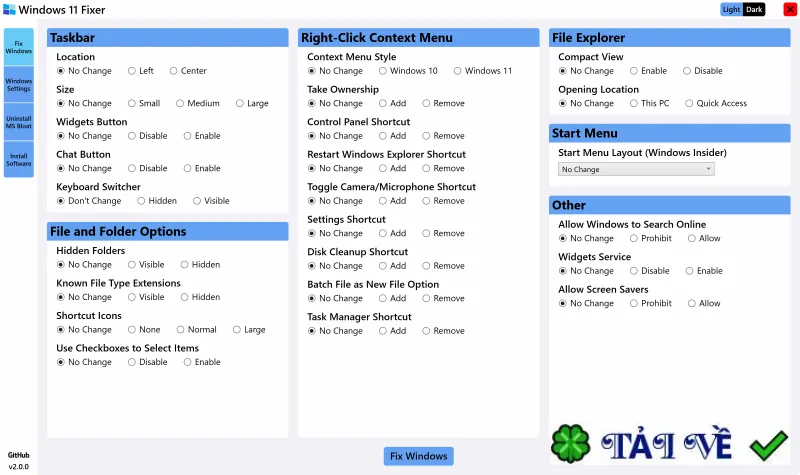800x475 pixels.
Task: Select Remove for Take Ownership
Action: coord(443,103)
